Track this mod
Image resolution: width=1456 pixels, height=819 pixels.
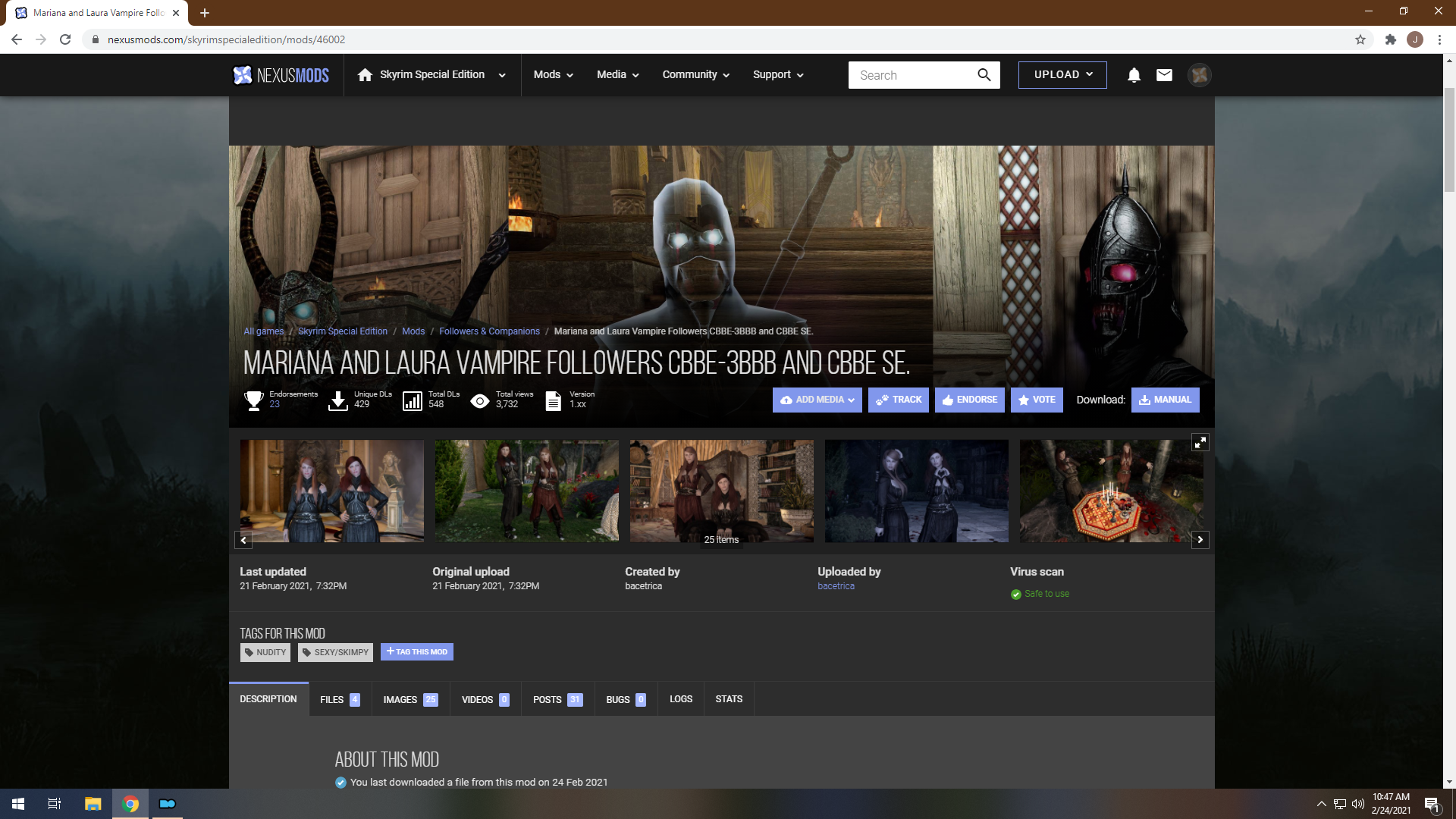(x=899, y=400)
